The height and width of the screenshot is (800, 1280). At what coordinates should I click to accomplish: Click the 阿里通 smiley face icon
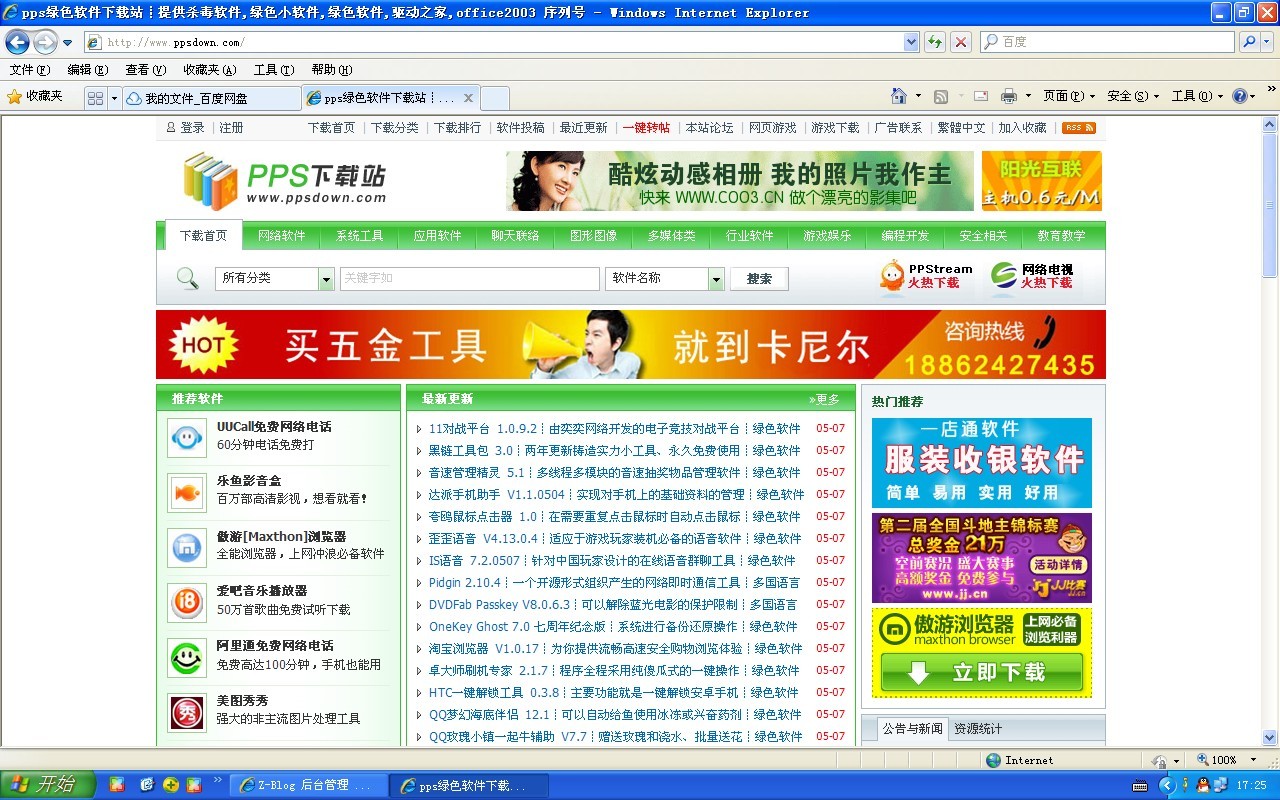coord(187,657)
